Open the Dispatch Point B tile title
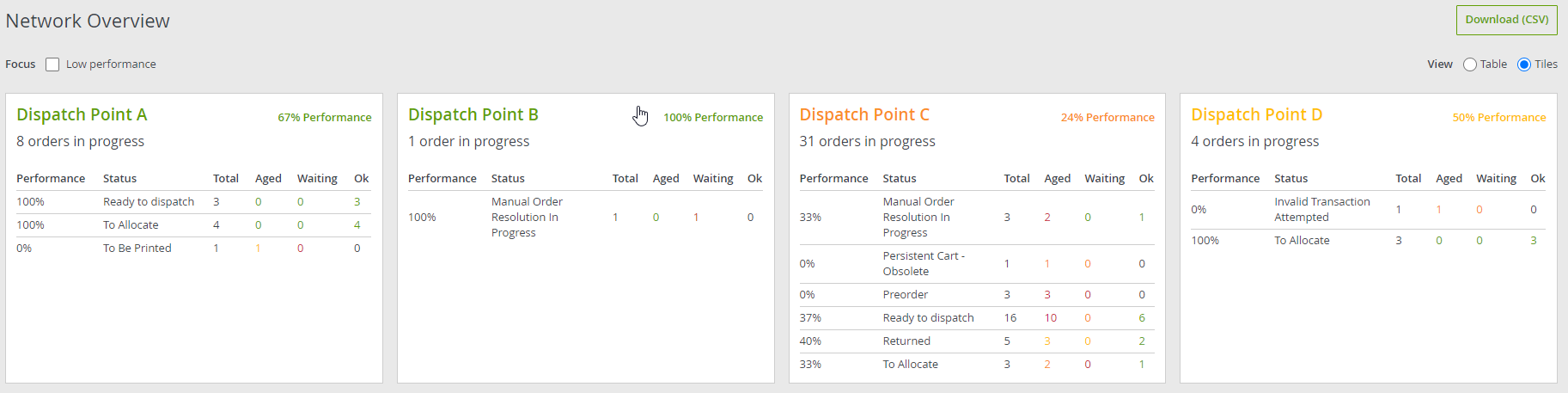The image size is (1568, 393). coord(473,114)
